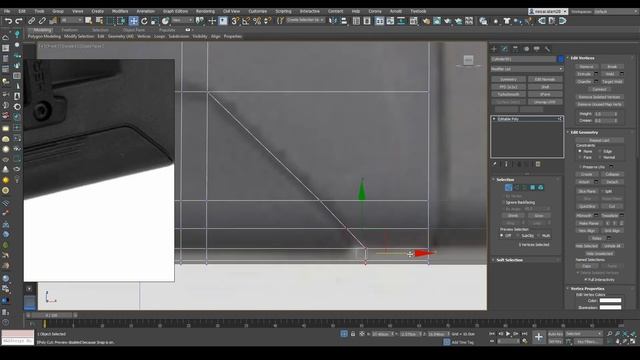Select Element sub-object level icon
640x360 pixels.
point(541,187)
